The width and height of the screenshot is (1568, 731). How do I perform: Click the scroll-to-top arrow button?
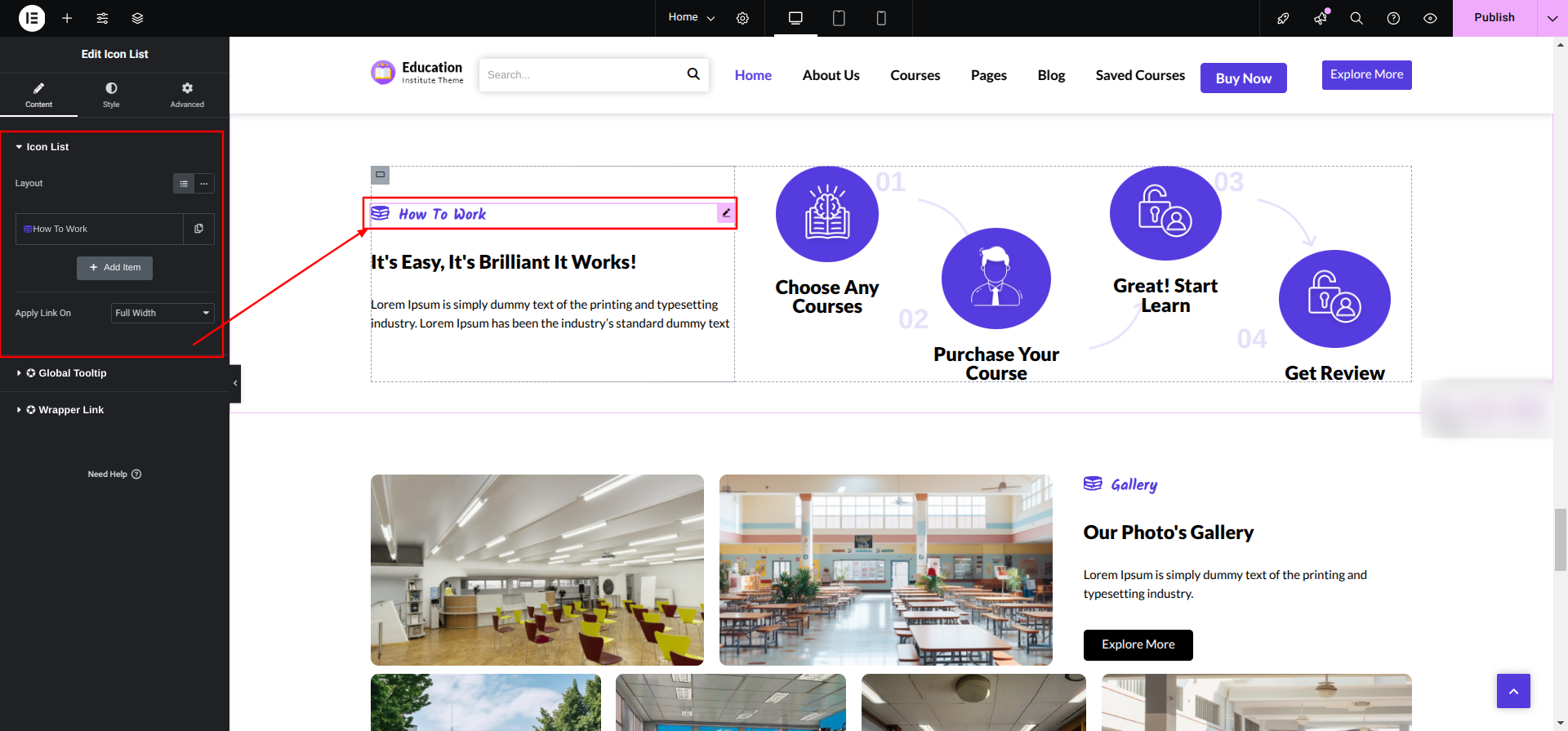click(x=1513, y=691)
